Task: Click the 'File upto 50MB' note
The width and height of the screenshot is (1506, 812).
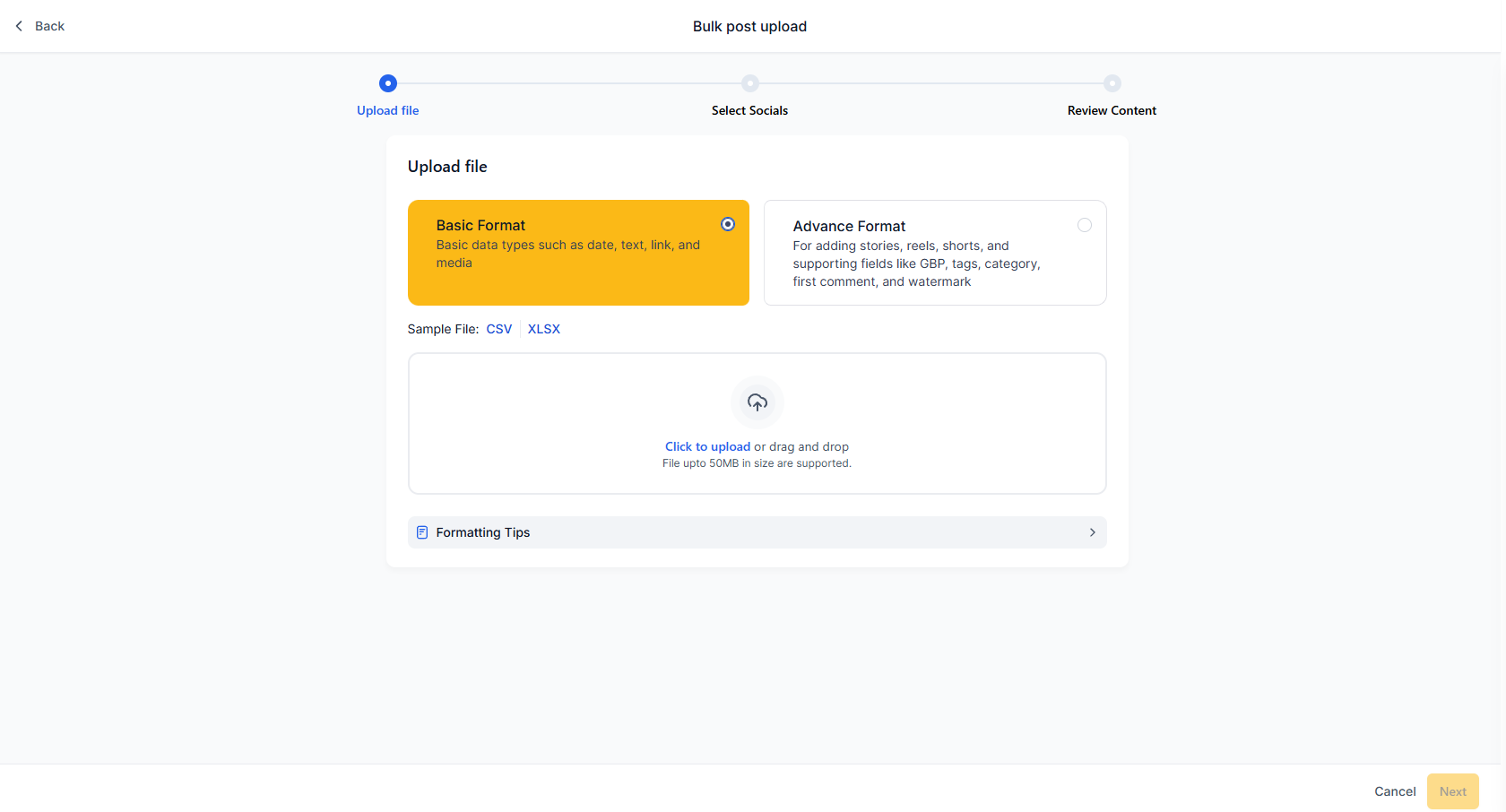Action: coord(757,463)
